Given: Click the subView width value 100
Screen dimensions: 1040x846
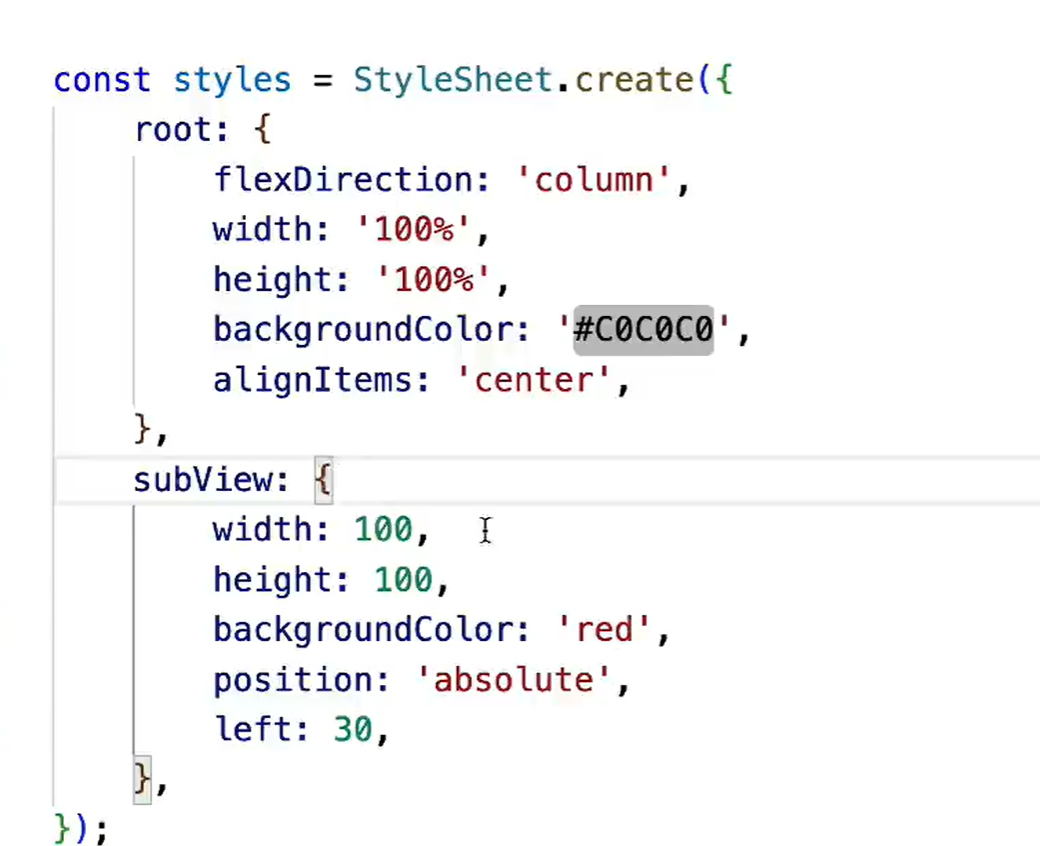Looking at the screenshot, I should tap(383, 530).
